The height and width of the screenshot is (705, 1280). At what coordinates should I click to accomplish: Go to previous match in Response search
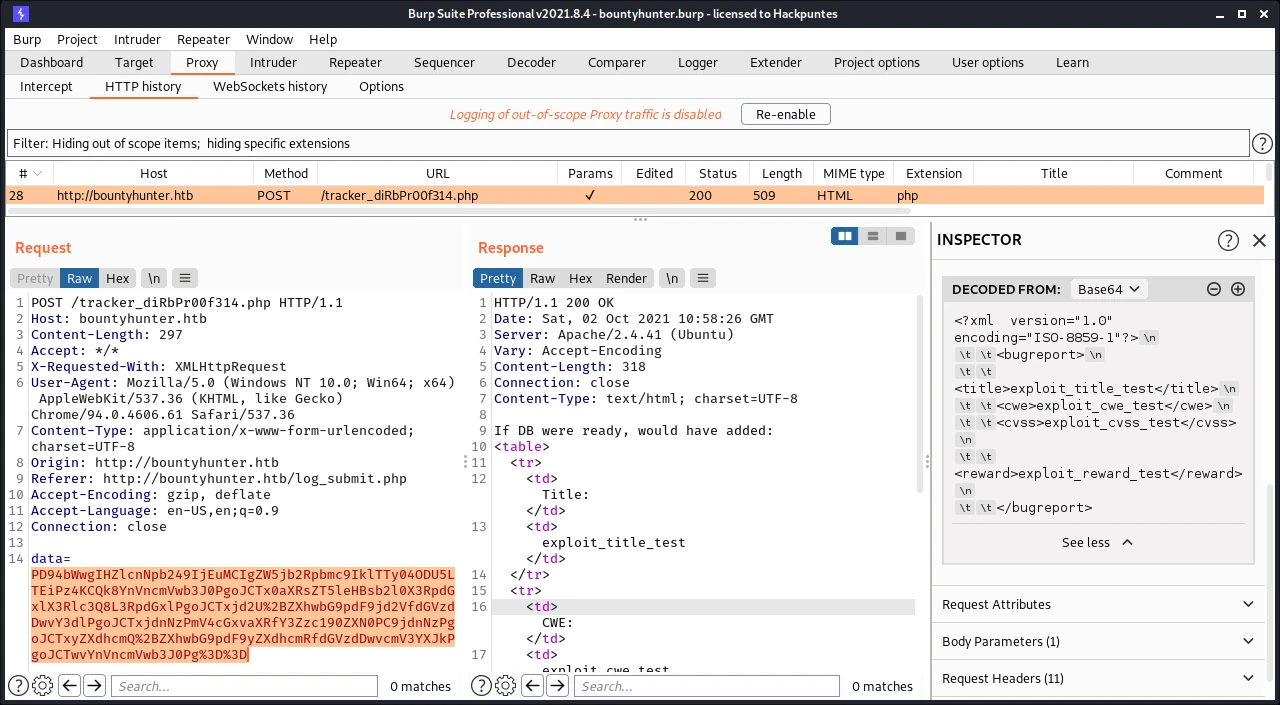point(532,686)
